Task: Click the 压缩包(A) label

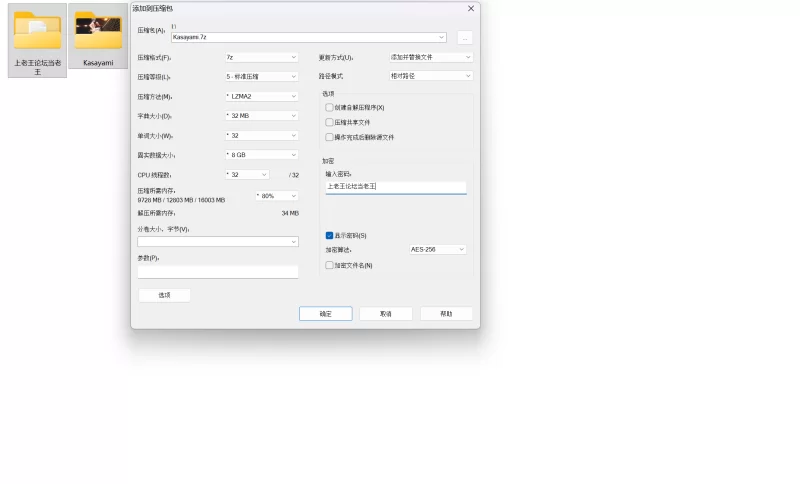Action: coord(151,31)
